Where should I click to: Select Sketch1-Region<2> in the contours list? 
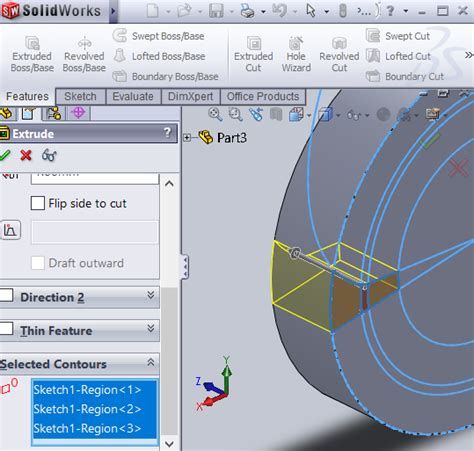(87, 409)
